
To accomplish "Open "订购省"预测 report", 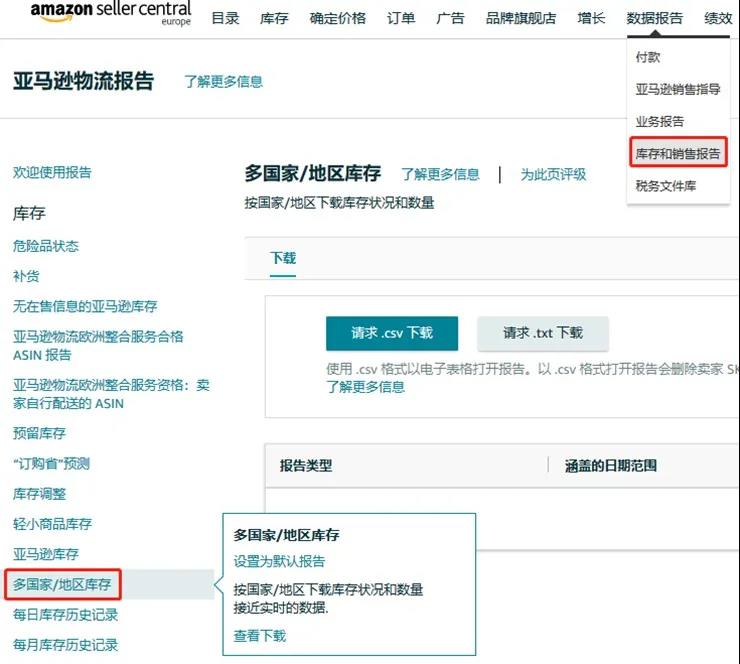I will (51, 463).
